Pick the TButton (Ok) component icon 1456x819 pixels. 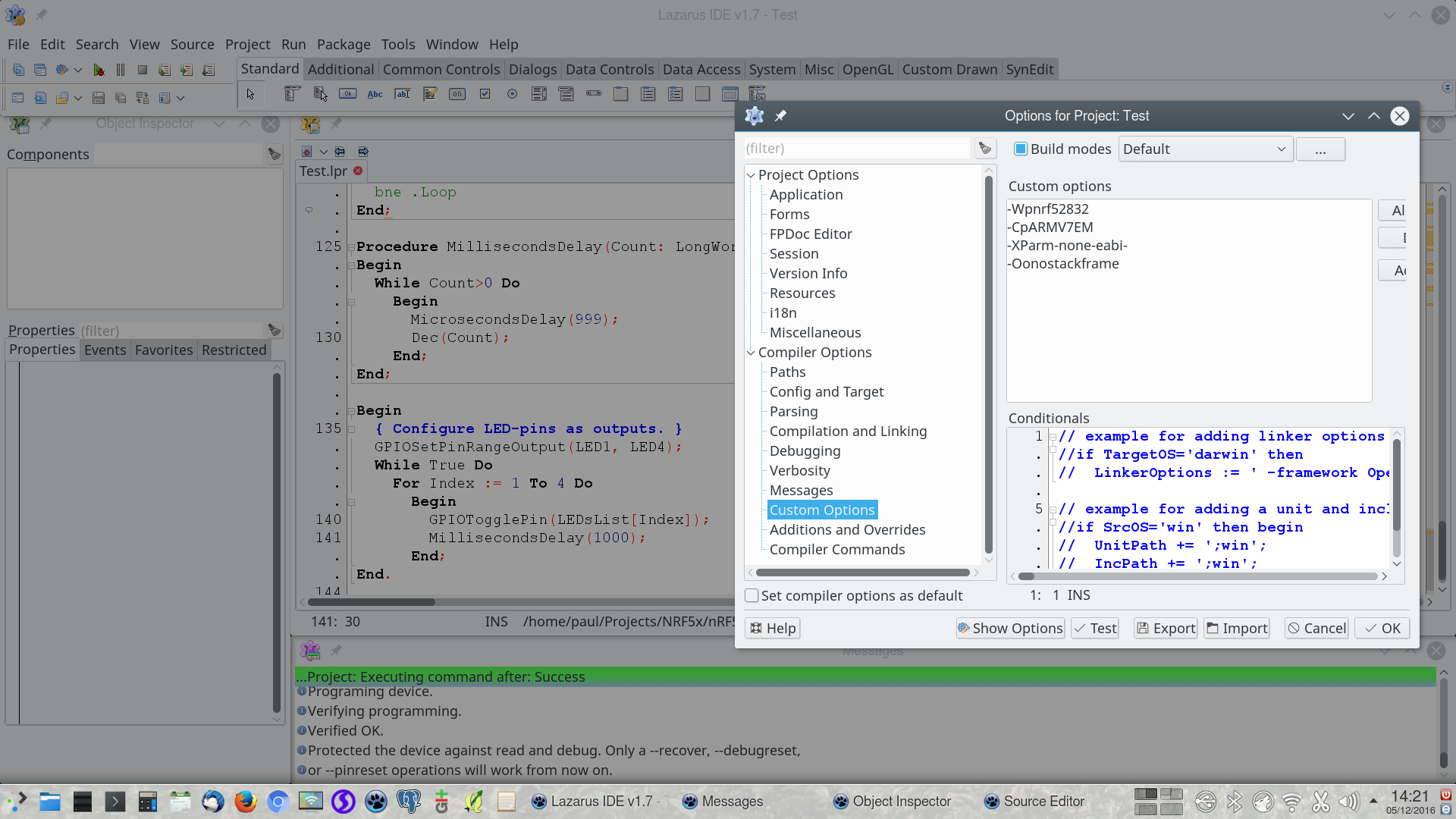[x=347, y=94]
